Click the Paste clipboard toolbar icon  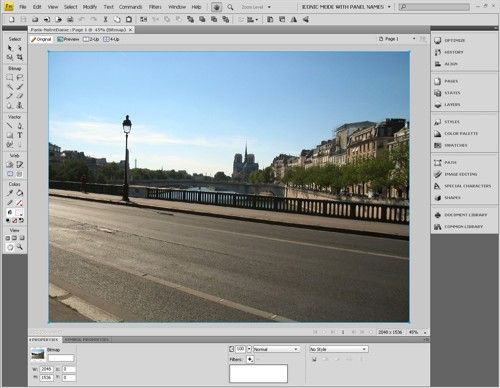point(129,20)
